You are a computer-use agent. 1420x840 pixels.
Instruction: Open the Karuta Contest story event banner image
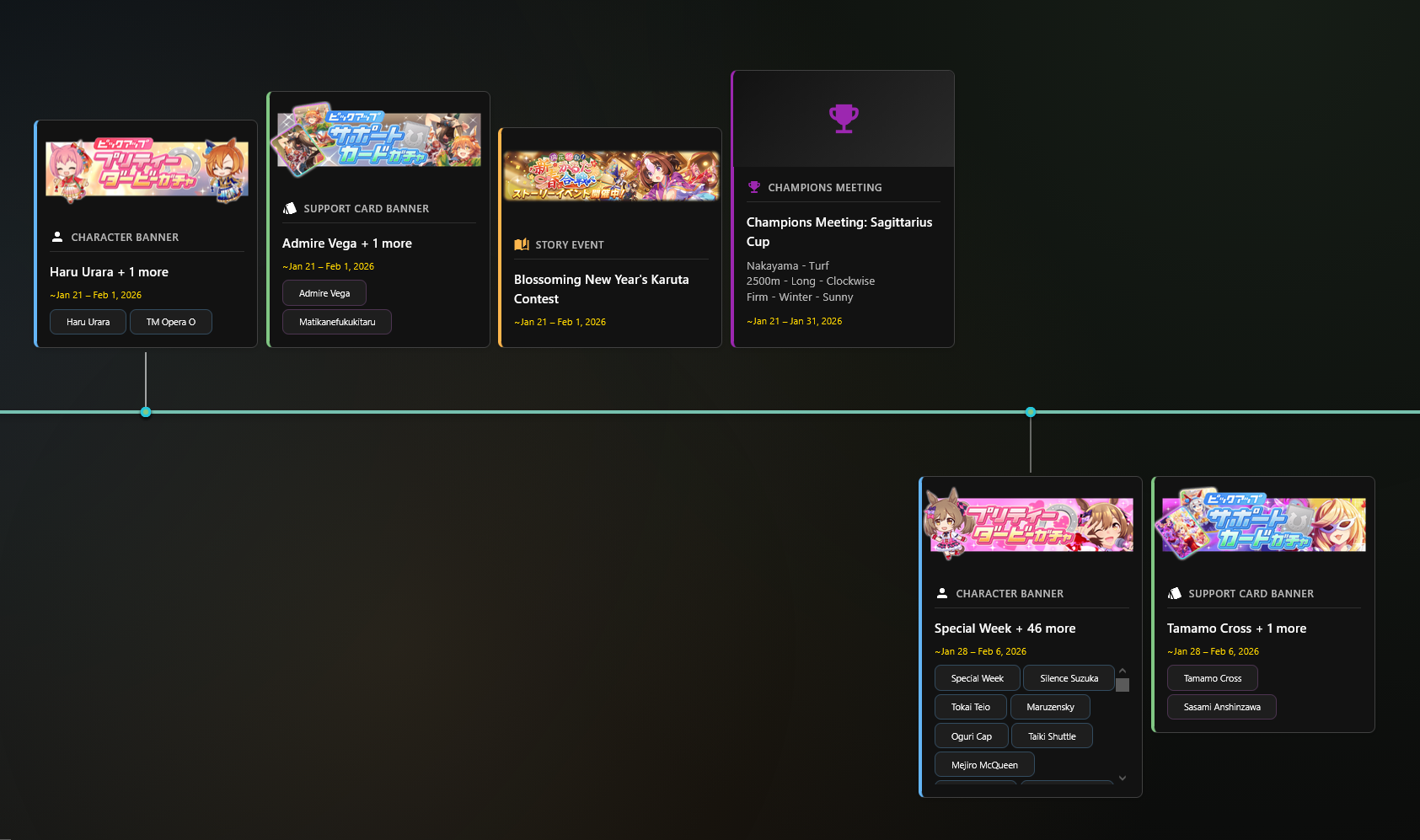[x=612, y=176]
